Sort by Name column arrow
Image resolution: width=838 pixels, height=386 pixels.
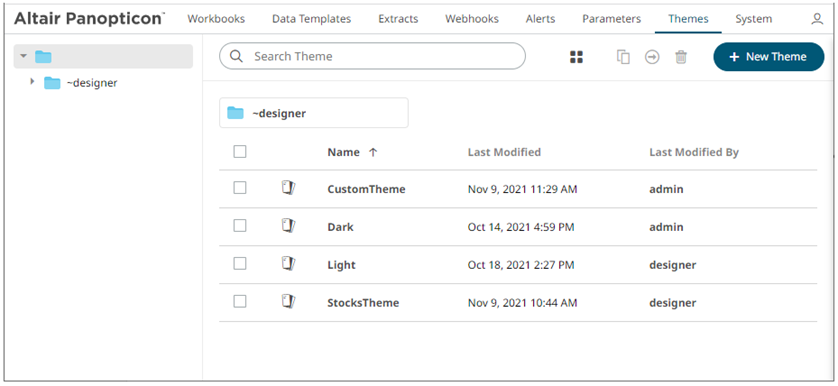pos(373,152)
